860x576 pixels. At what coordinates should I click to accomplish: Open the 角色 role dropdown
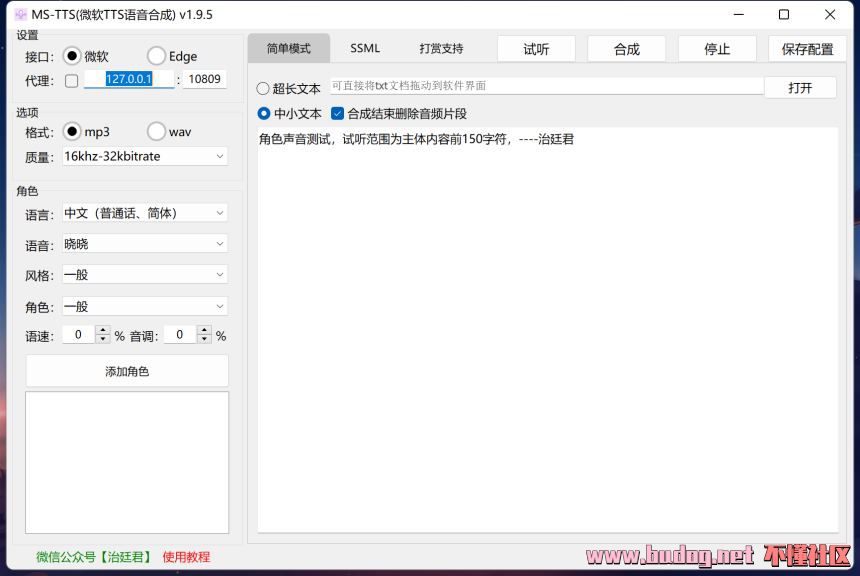[145, 306]
